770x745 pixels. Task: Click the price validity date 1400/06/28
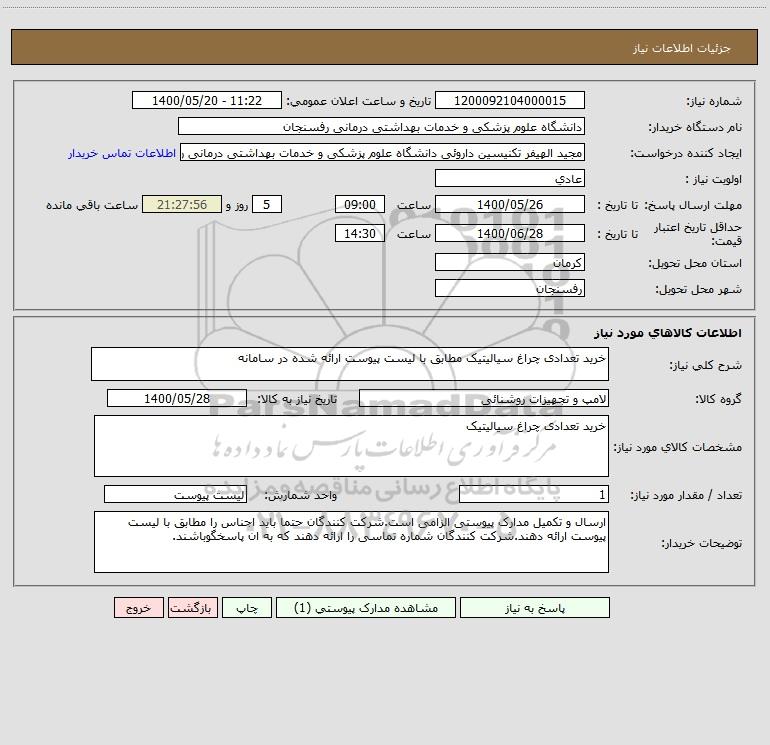tap(510, 233)
